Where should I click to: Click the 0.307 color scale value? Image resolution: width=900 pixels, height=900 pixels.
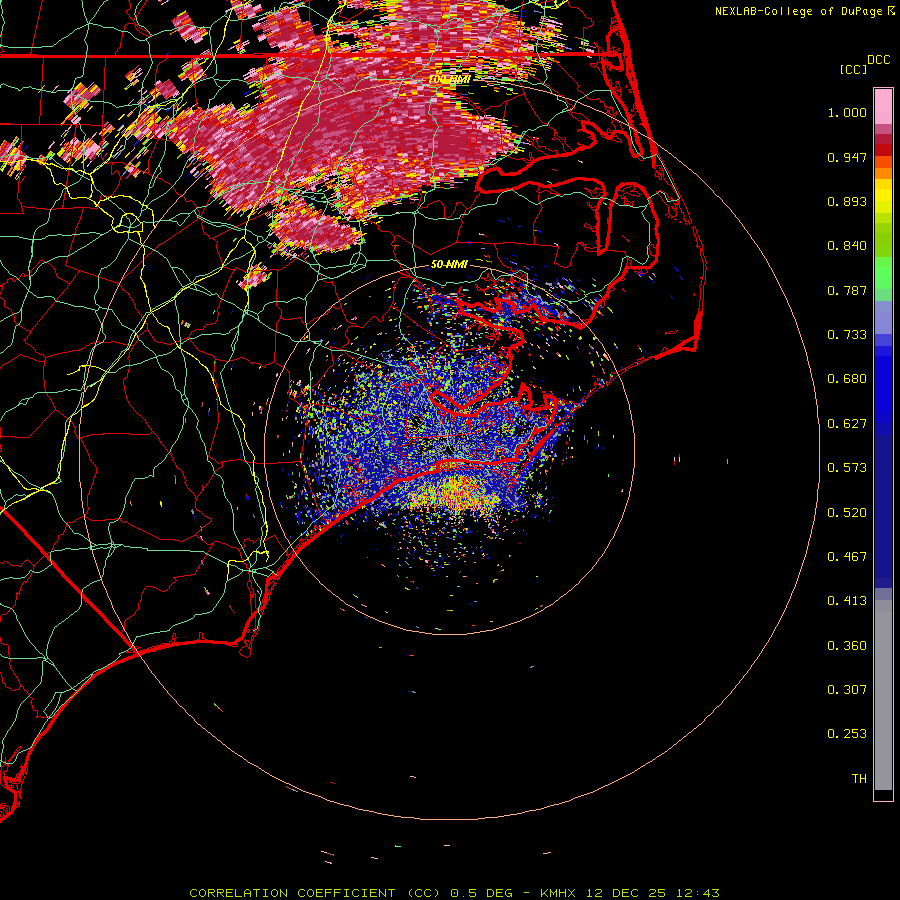tap(847, 690)
